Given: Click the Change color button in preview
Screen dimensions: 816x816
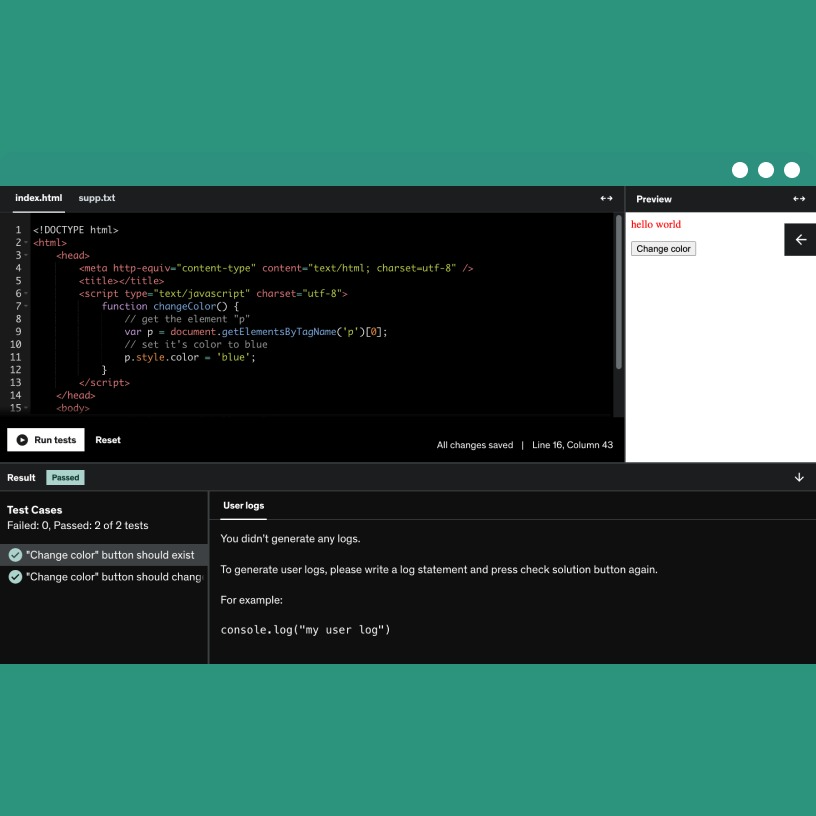Looking at the screenshot, I should (x=663, y=249).
